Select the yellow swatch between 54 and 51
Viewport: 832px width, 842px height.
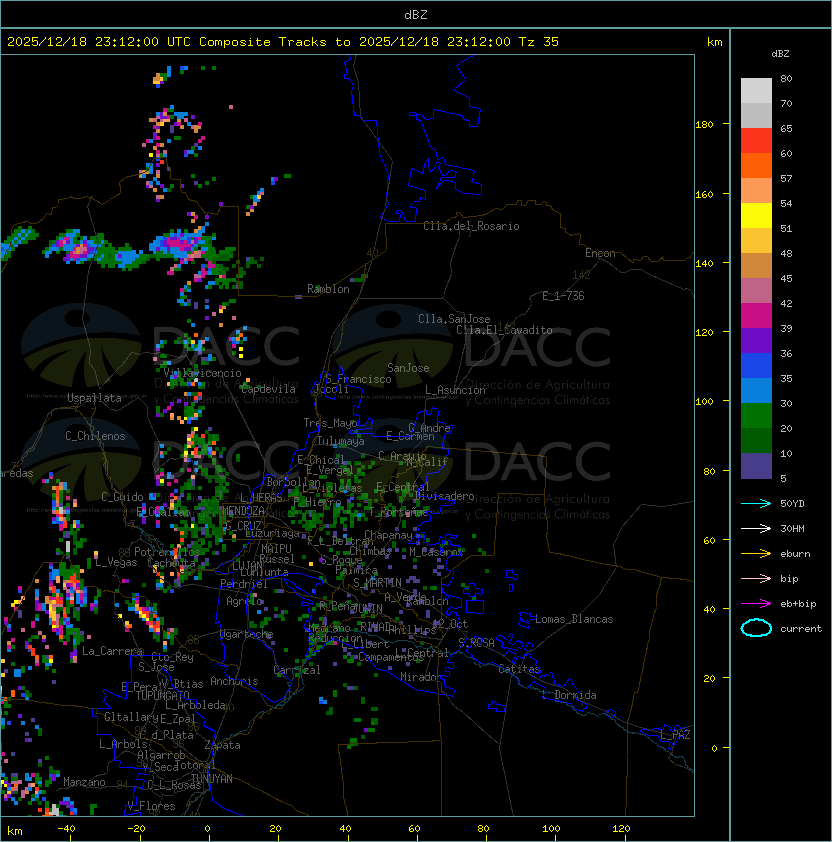(x=756, y=216)
